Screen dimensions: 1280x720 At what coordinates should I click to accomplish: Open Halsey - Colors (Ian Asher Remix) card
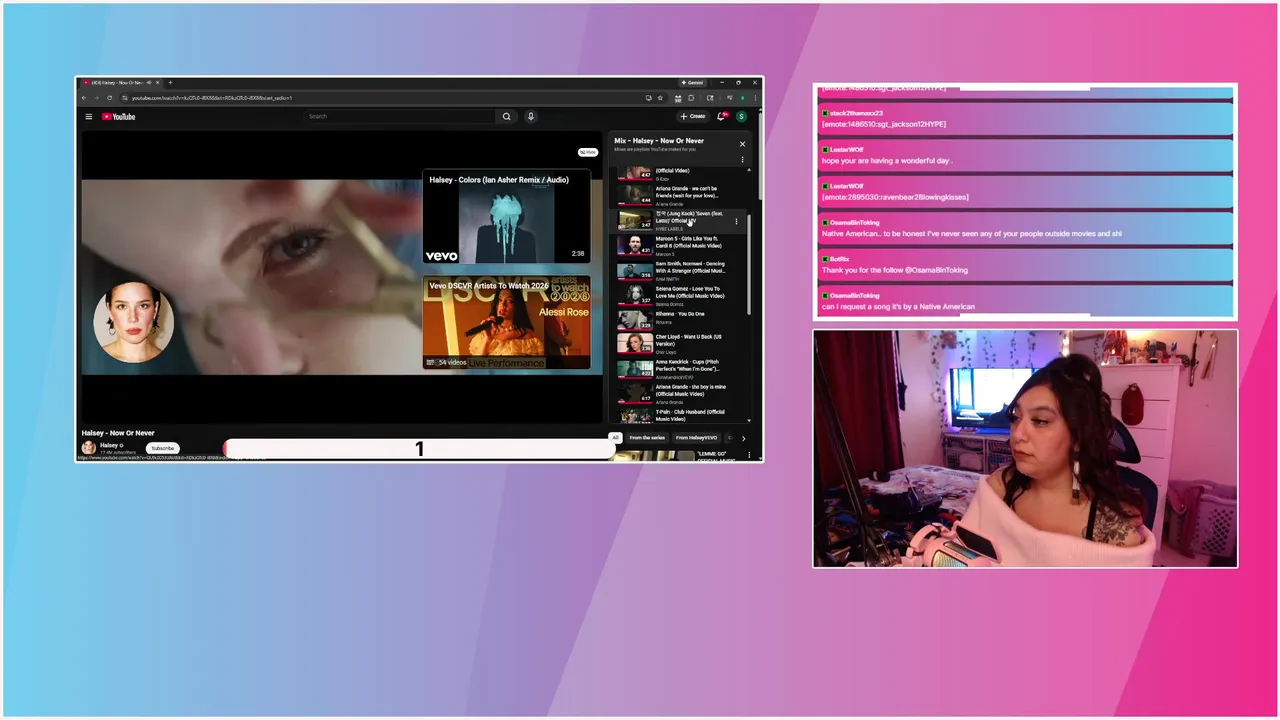(x=506, y=217)
